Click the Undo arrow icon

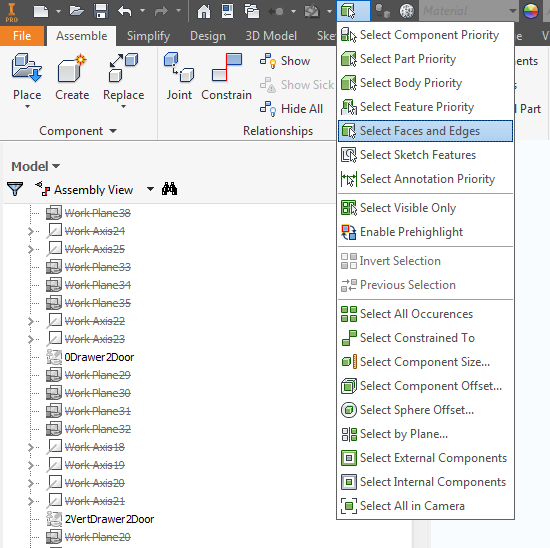[125, 11]
